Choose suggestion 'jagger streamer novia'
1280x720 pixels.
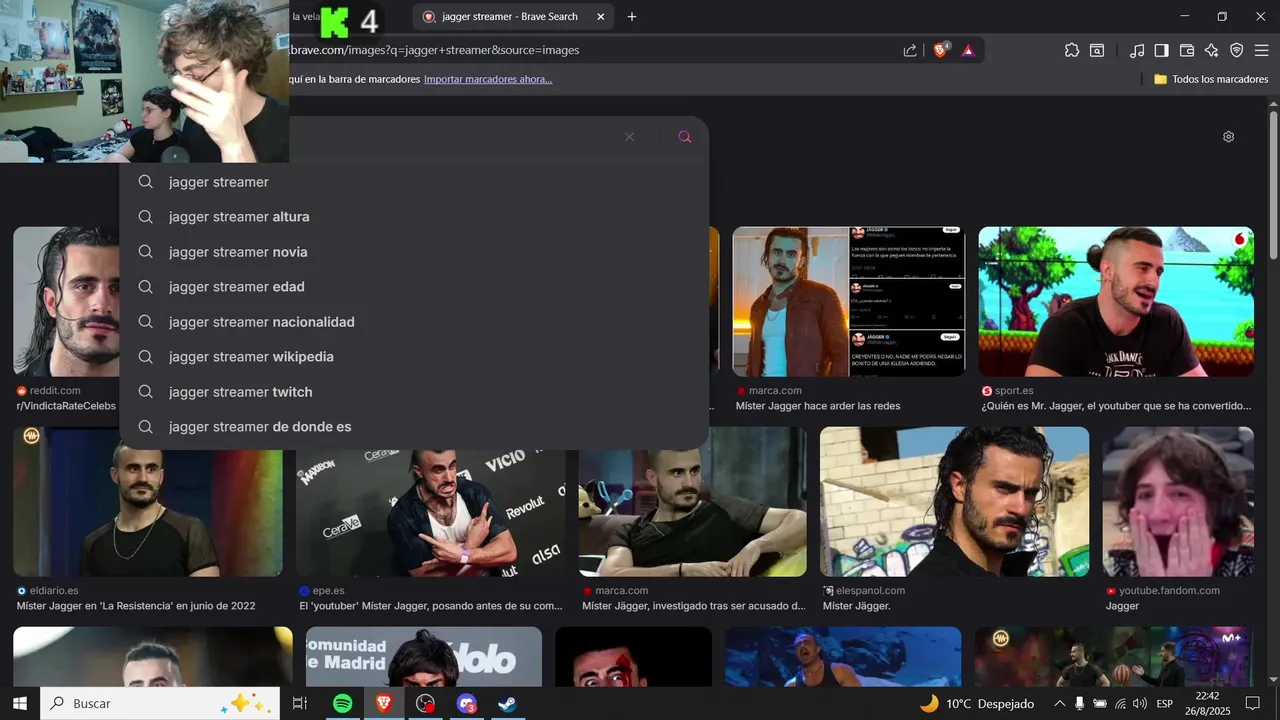414,252
